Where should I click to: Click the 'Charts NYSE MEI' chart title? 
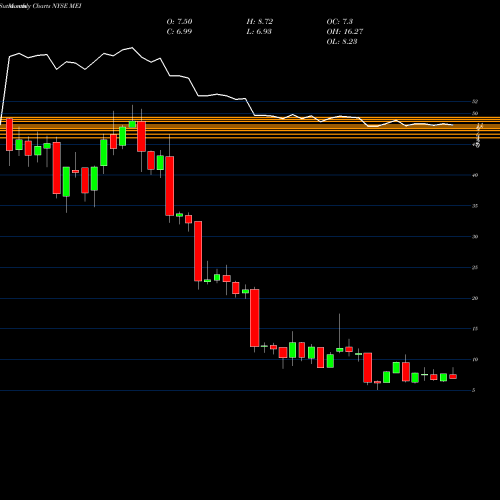click(x=57, y=6)
